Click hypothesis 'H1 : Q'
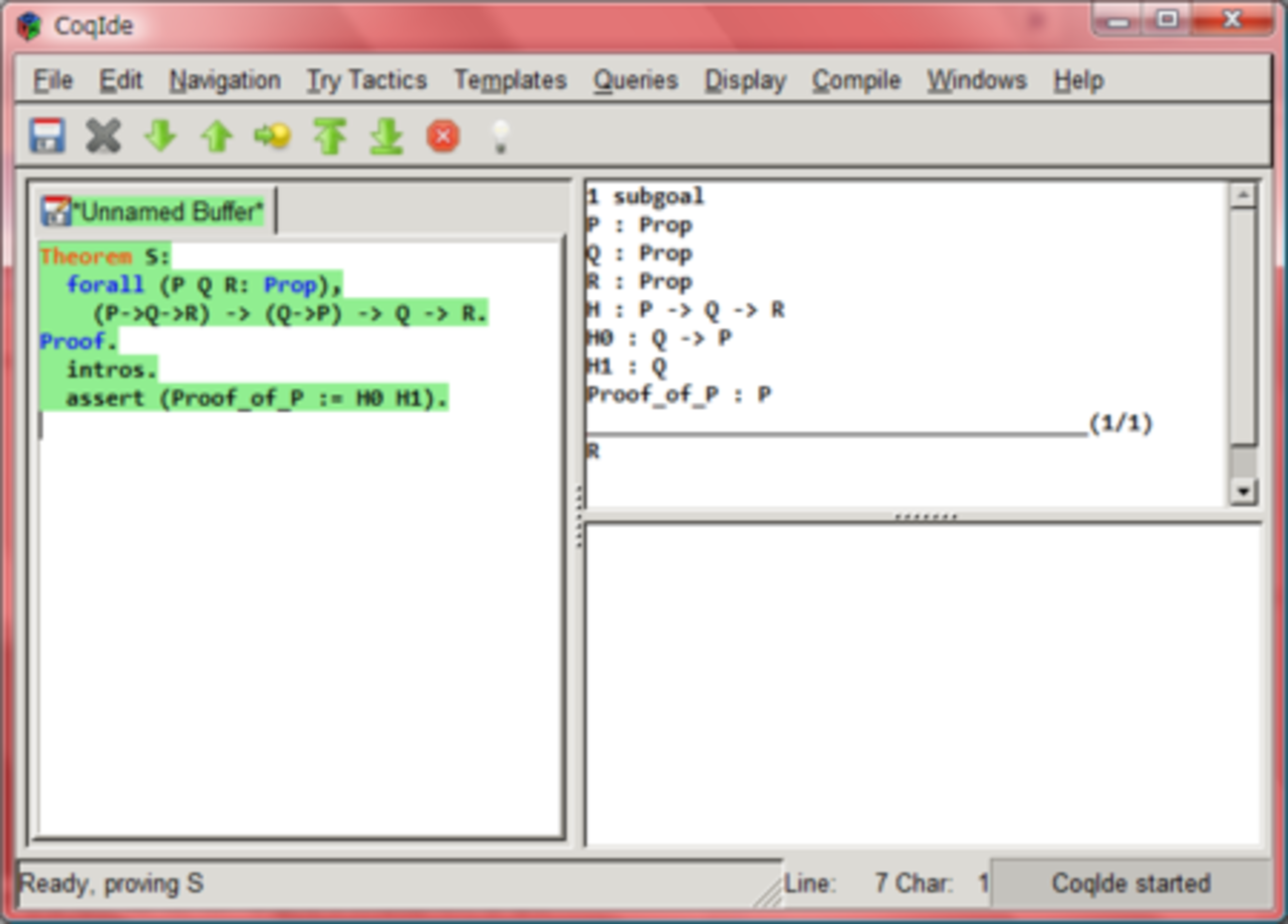Screen dimensions: 1288x924 coord(626,366)
